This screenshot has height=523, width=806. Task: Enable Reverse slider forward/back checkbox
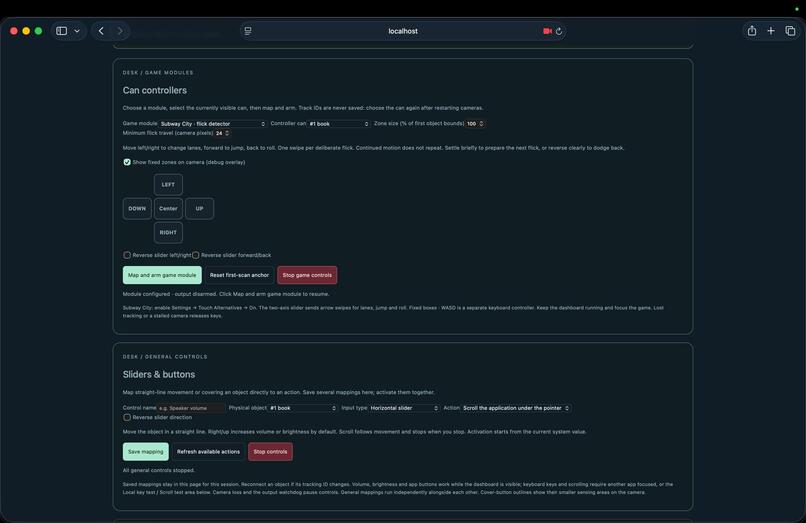(196, 255)
